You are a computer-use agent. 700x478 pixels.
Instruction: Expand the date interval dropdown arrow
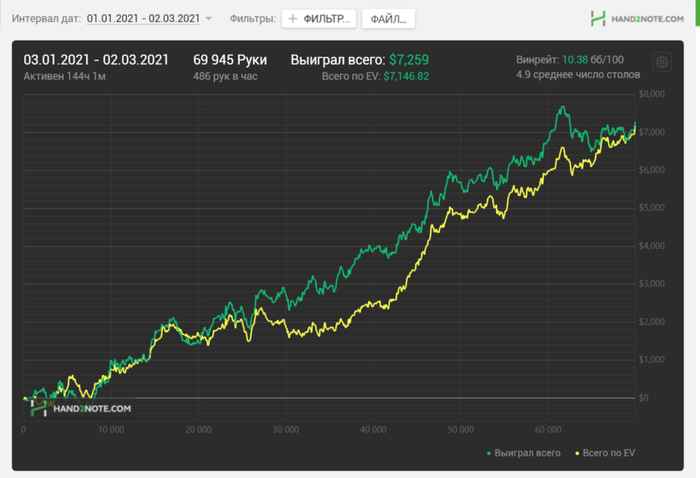(208, 19)
